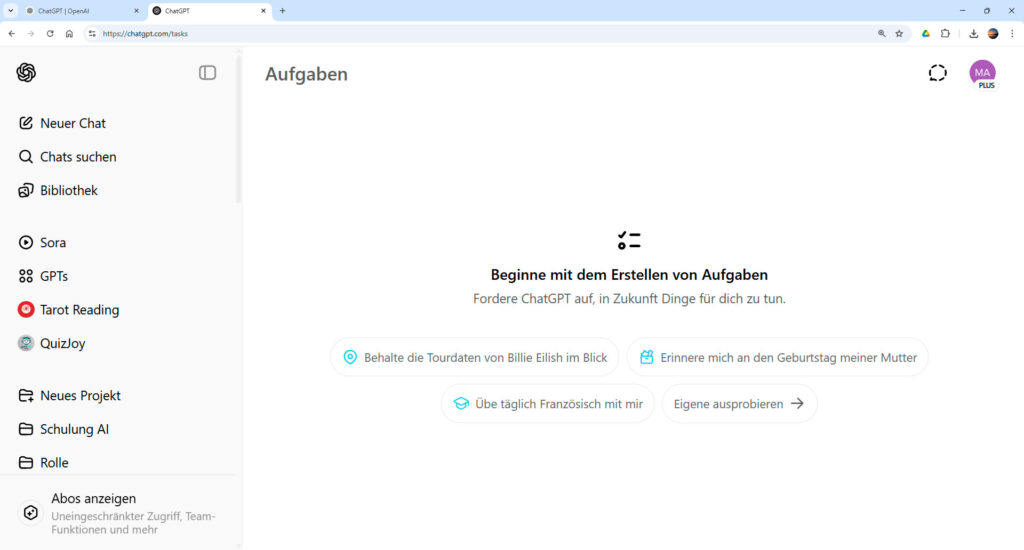Click the PLUS badge under the avatar
This screenshot has height=550, width=1024.
coord(986,86)
